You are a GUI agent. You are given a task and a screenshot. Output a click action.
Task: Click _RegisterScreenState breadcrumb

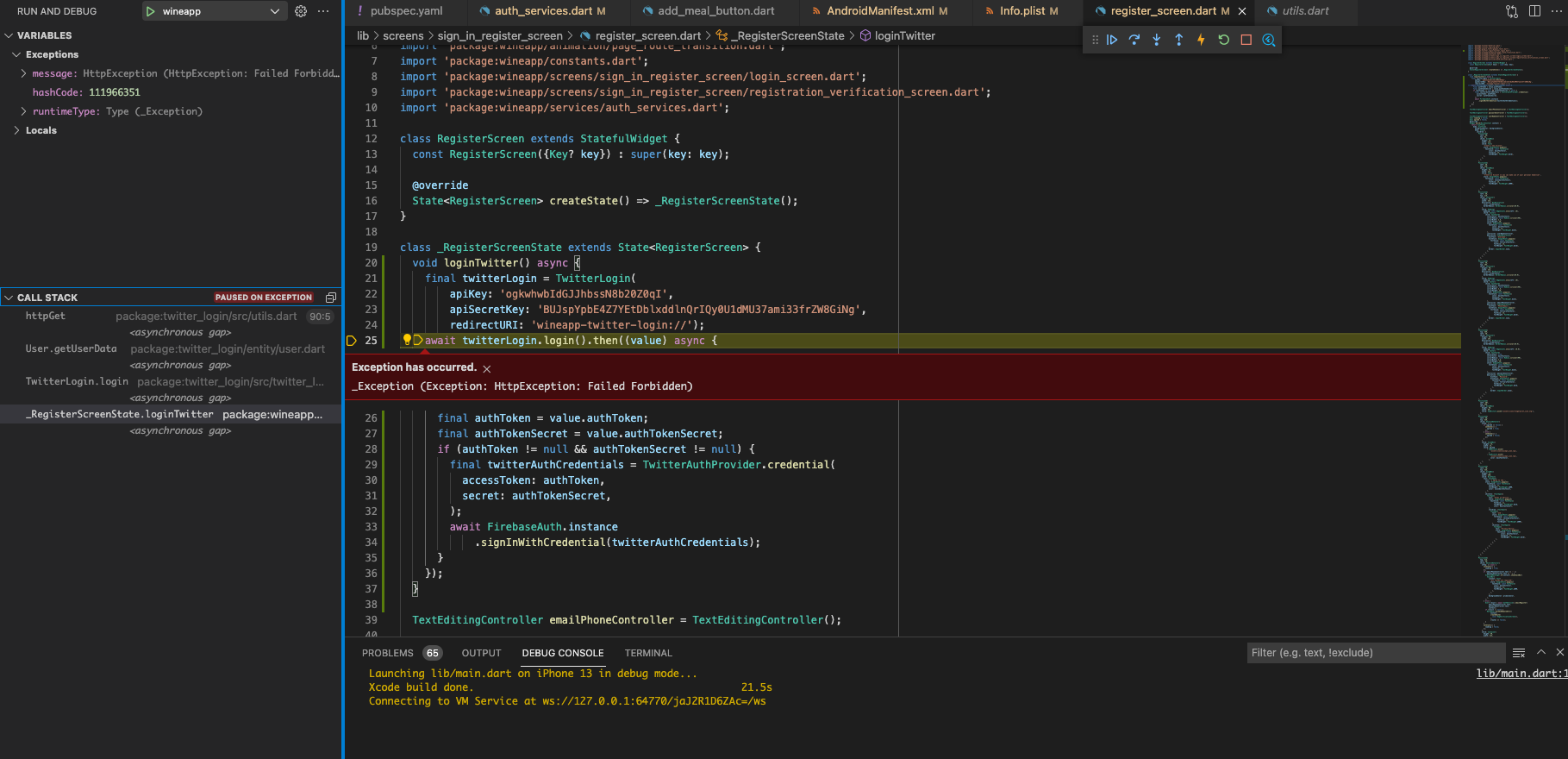(780, 35)
